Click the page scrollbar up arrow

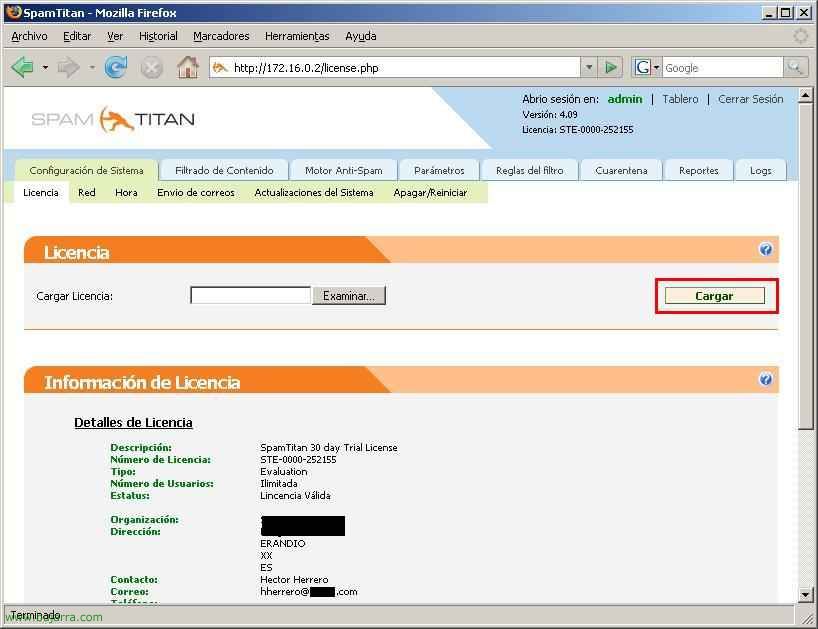[805, 95]
